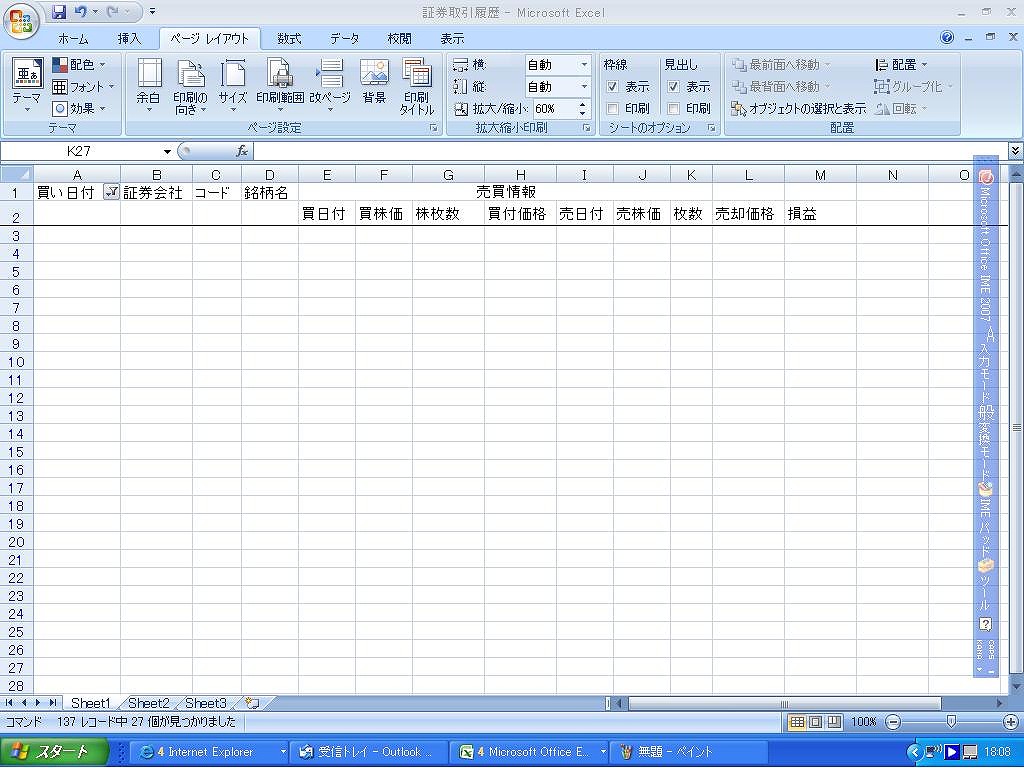Image resolution: width=1024 pixels, height=768 pixels.
Task: Open filter dropdown in 買い日付 cell
Action: tap(111, 193)
